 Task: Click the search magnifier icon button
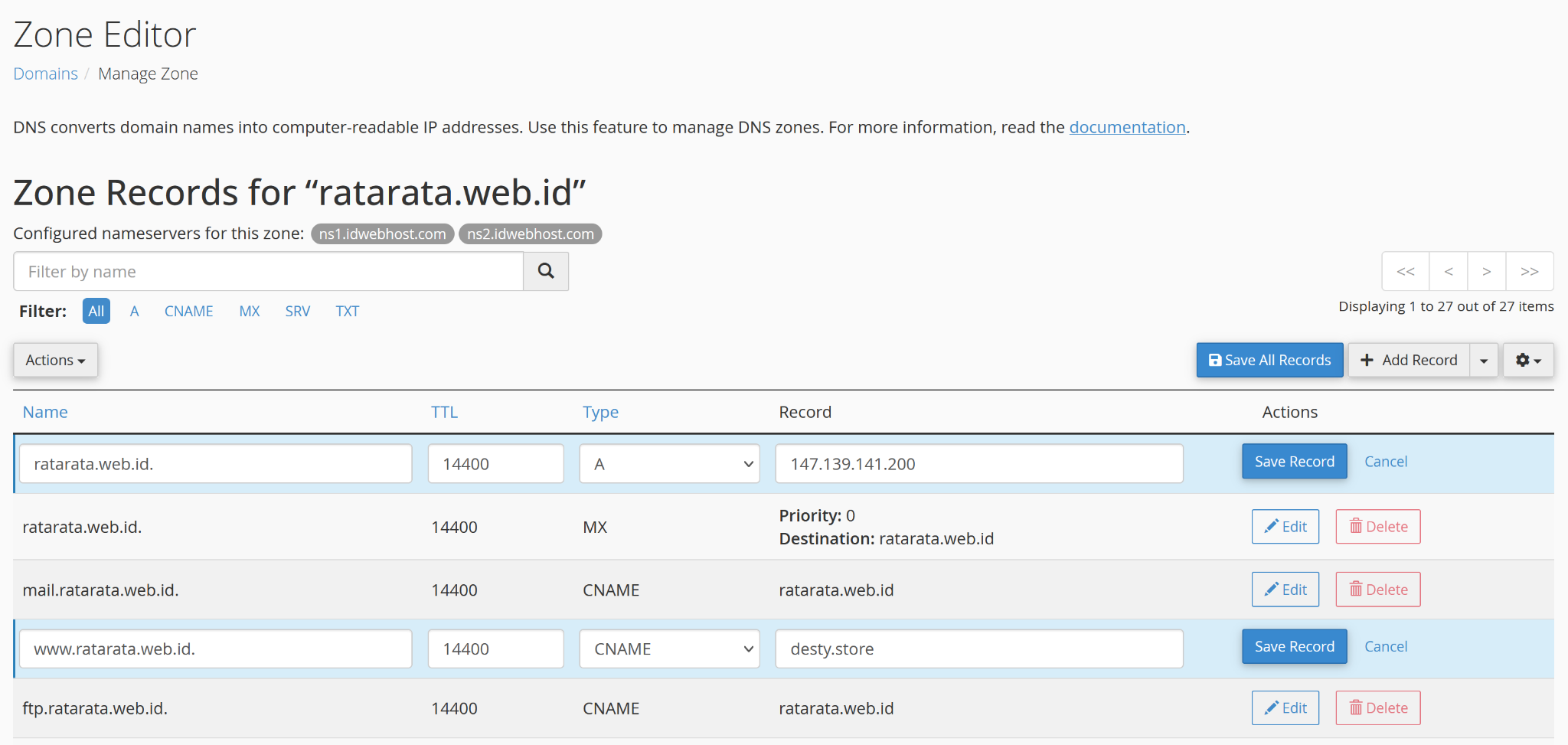546,271
